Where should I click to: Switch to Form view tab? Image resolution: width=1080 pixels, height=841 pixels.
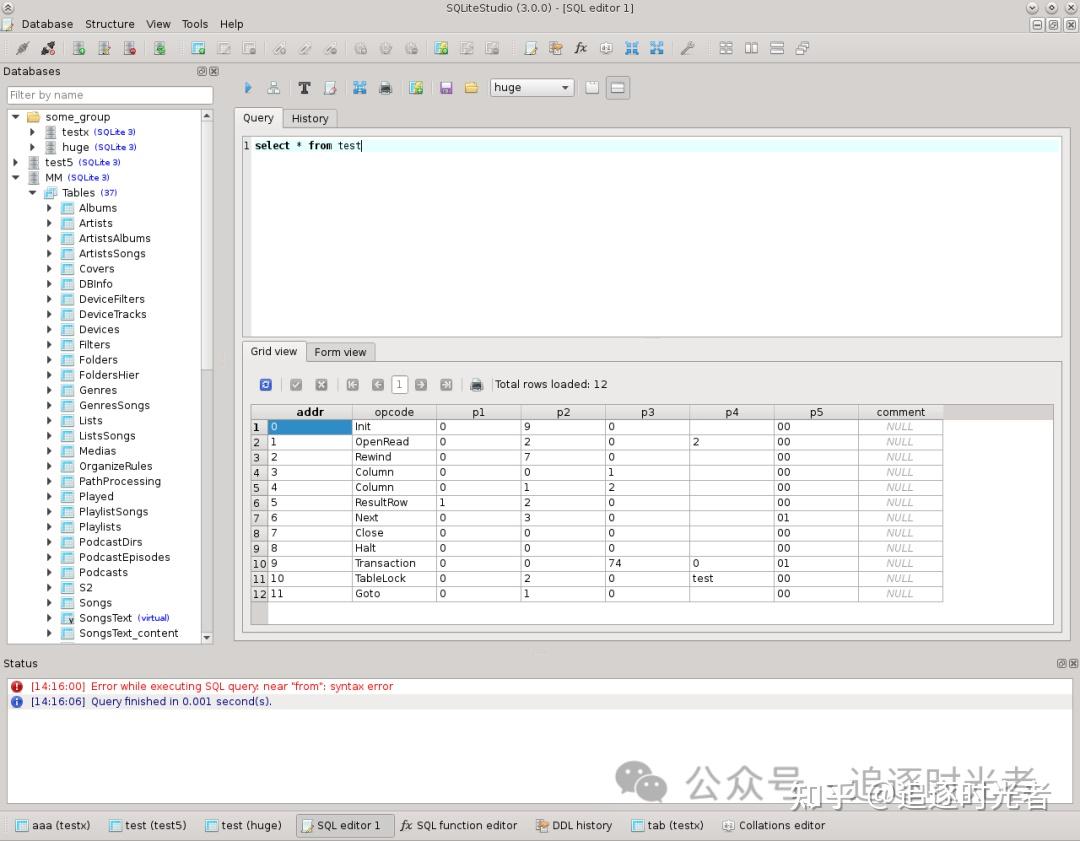point(340,352)
